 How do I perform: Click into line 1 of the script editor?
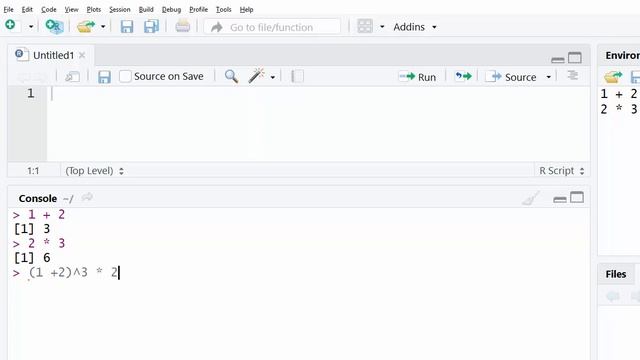(318, 93)
